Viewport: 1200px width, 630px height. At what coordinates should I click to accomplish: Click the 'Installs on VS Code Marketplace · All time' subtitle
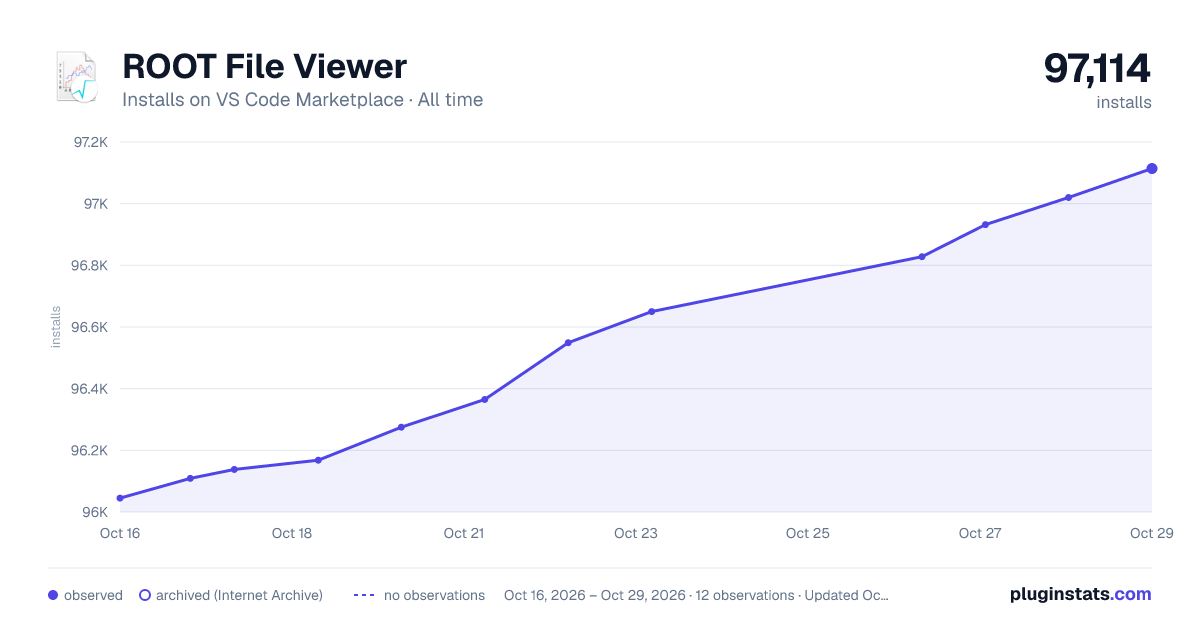tap(302, 100)
